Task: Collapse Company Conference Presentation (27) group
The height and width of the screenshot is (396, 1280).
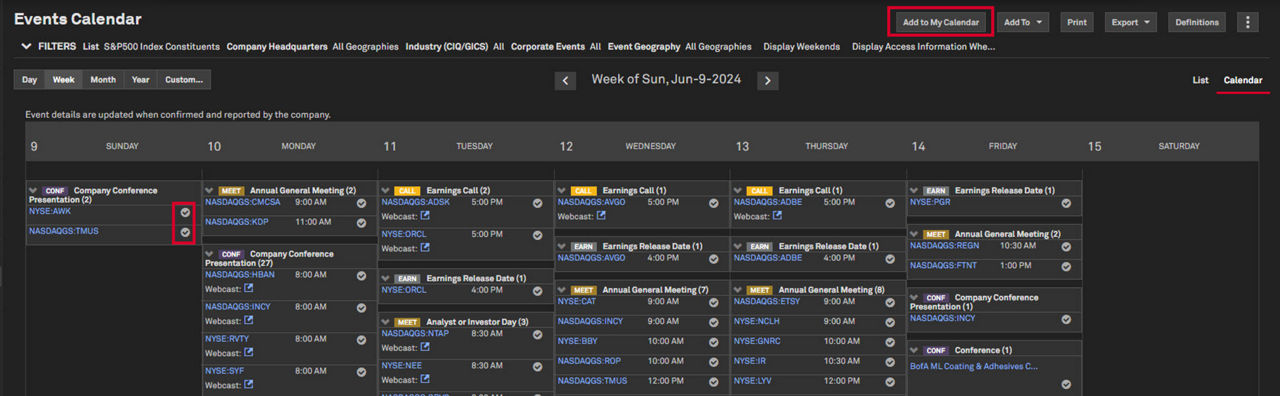Action: pyautogui.click(x=209, y=254)
